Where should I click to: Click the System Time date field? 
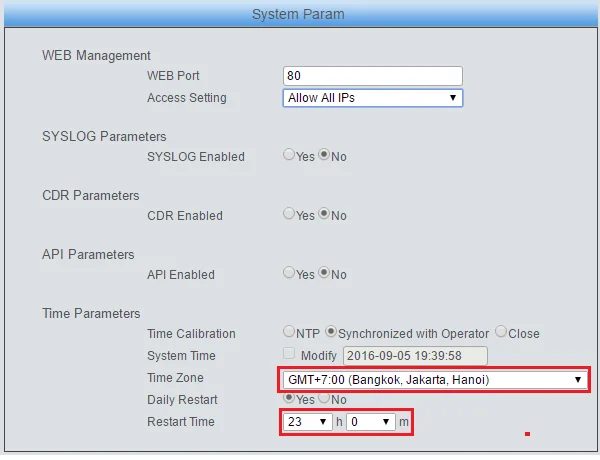tap(415, 356)
